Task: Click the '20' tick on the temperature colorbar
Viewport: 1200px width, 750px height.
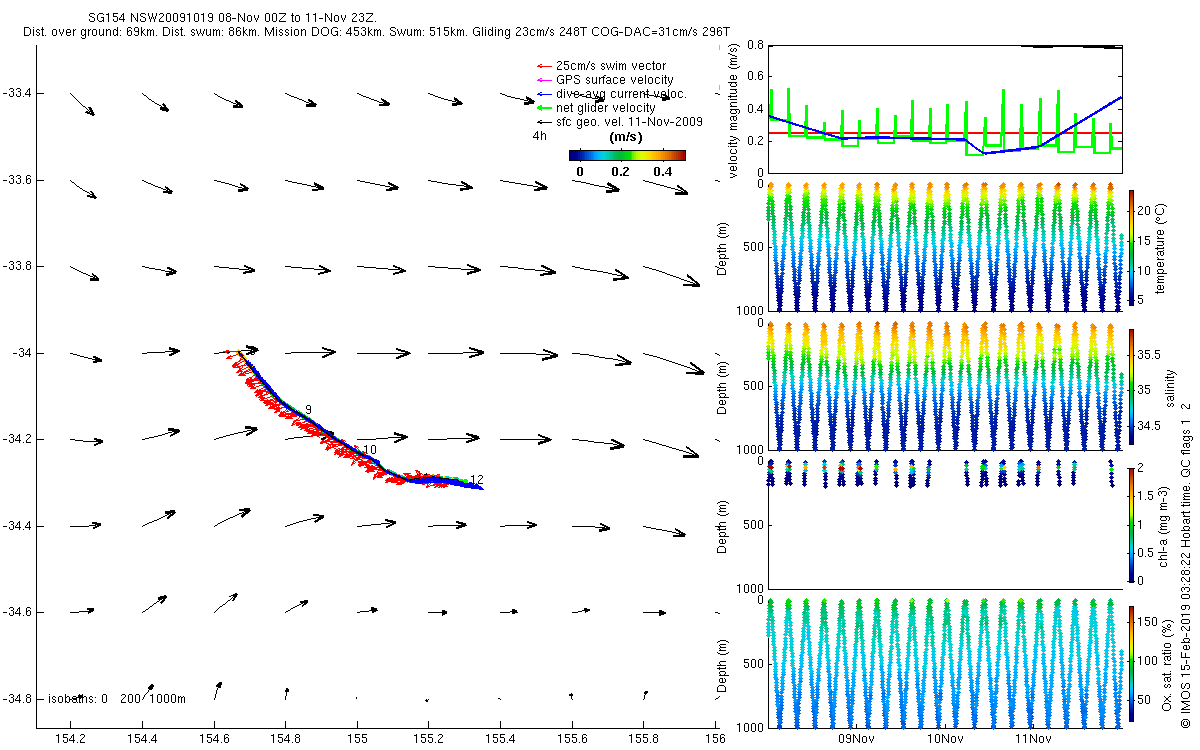Action: click(x=1145, y=212)
